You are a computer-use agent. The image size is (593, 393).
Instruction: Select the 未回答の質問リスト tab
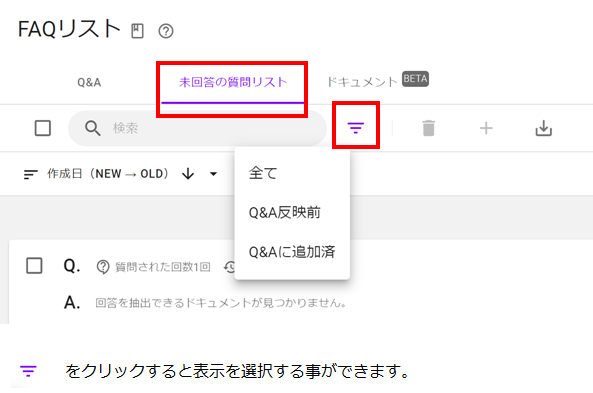[x=233, y=82]
